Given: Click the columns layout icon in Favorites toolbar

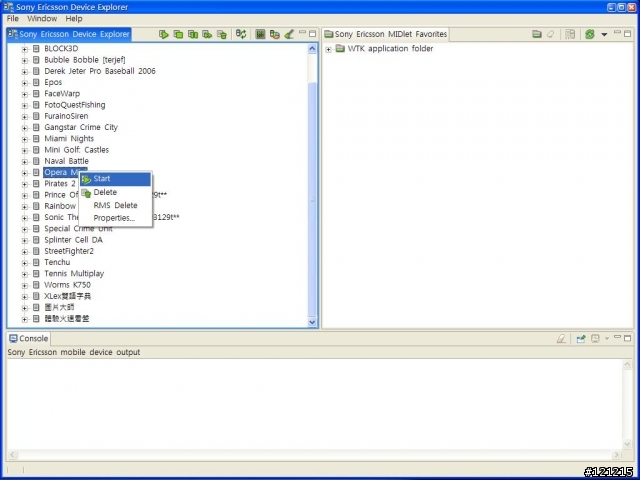Looking at the screenshot, I should click(570, 34).
